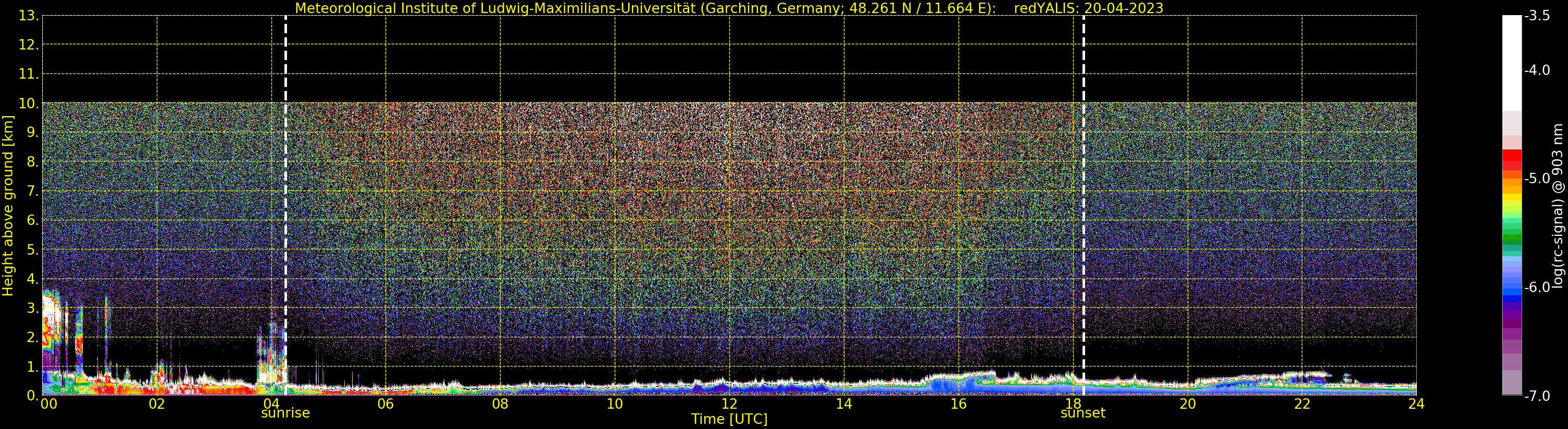1568x429 pixels.
Task: Click the '13.' height tick label
Action: [29, 16]
